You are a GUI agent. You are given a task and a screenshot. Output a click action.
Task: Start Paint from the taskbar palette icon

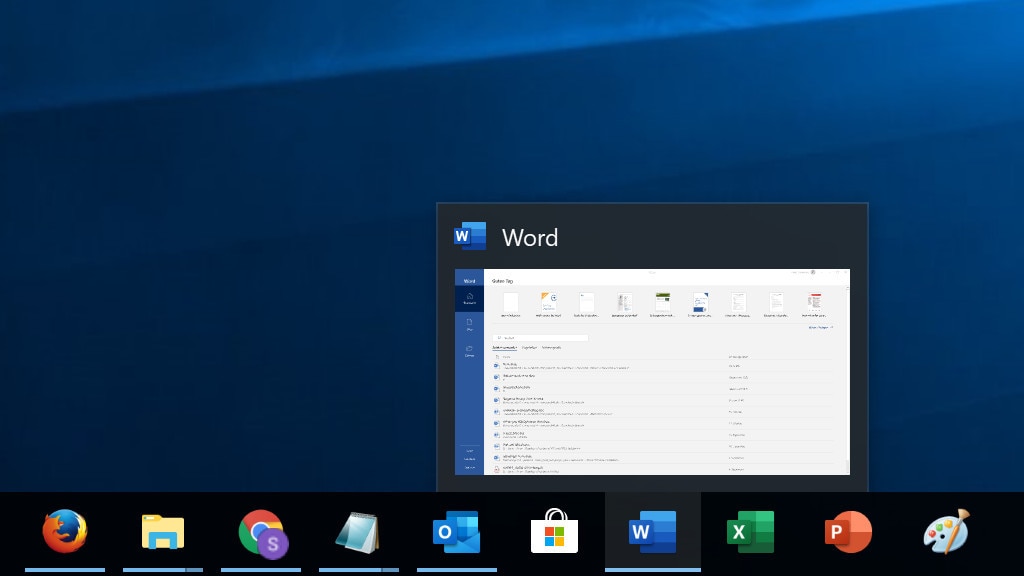click(946, 532)
